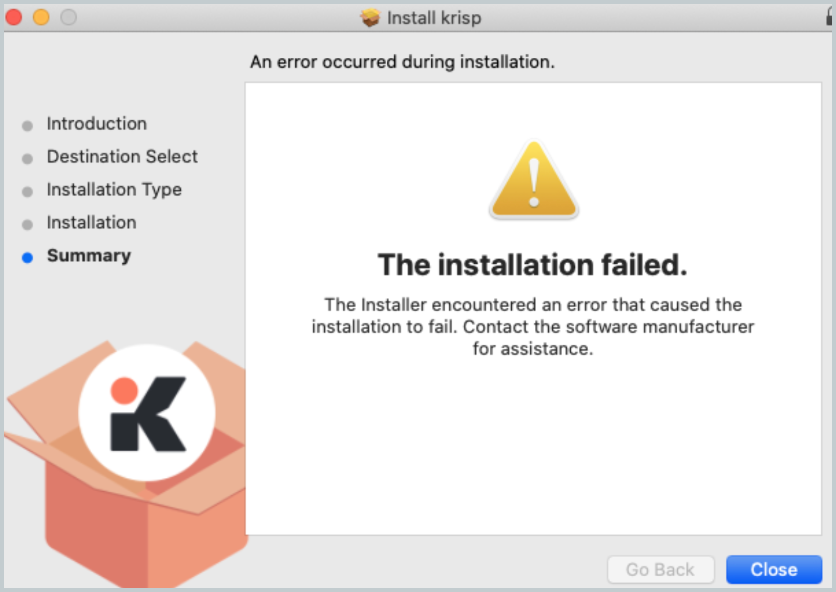The image size is (836, 592).
Task: Click the gray bullet beside Installation
Action: [x=27, y=225]
